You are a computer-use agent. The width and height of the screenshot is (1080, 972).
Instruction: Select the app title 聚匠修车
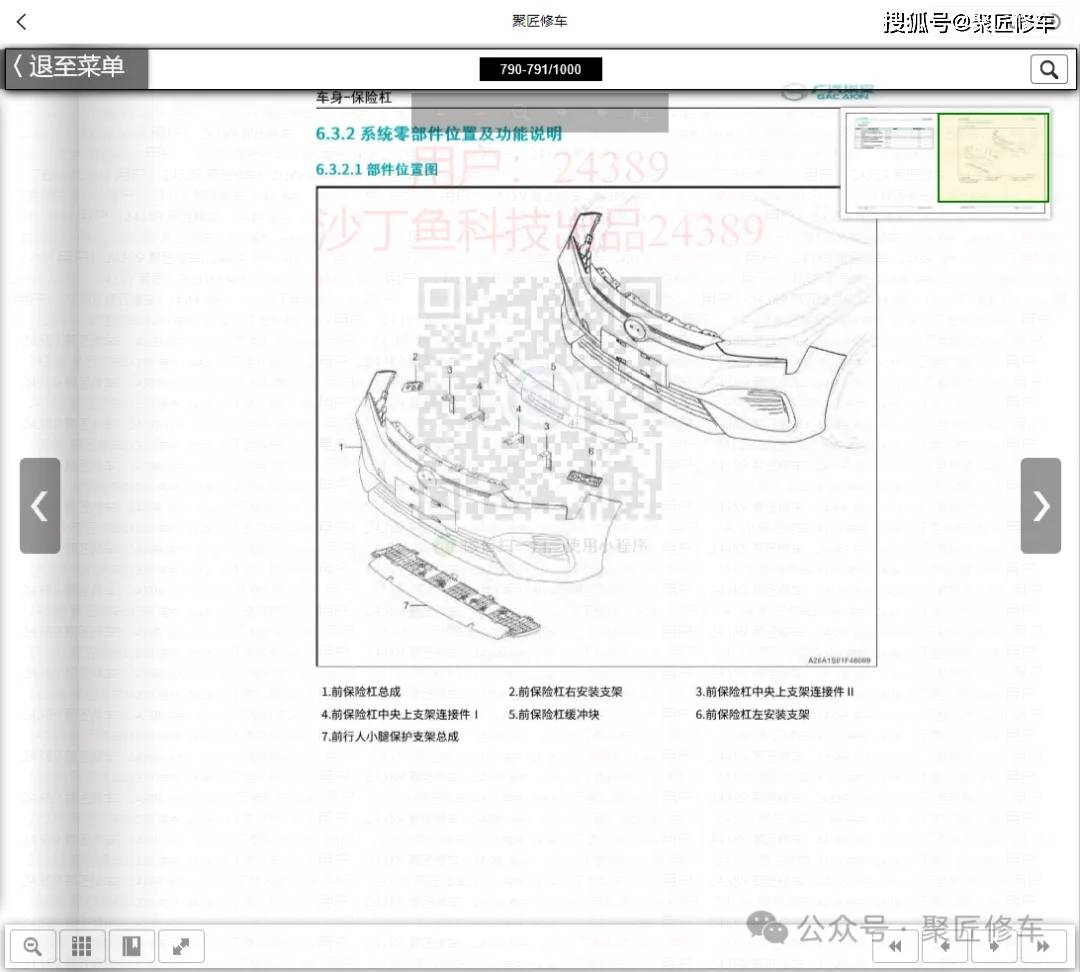540,21
